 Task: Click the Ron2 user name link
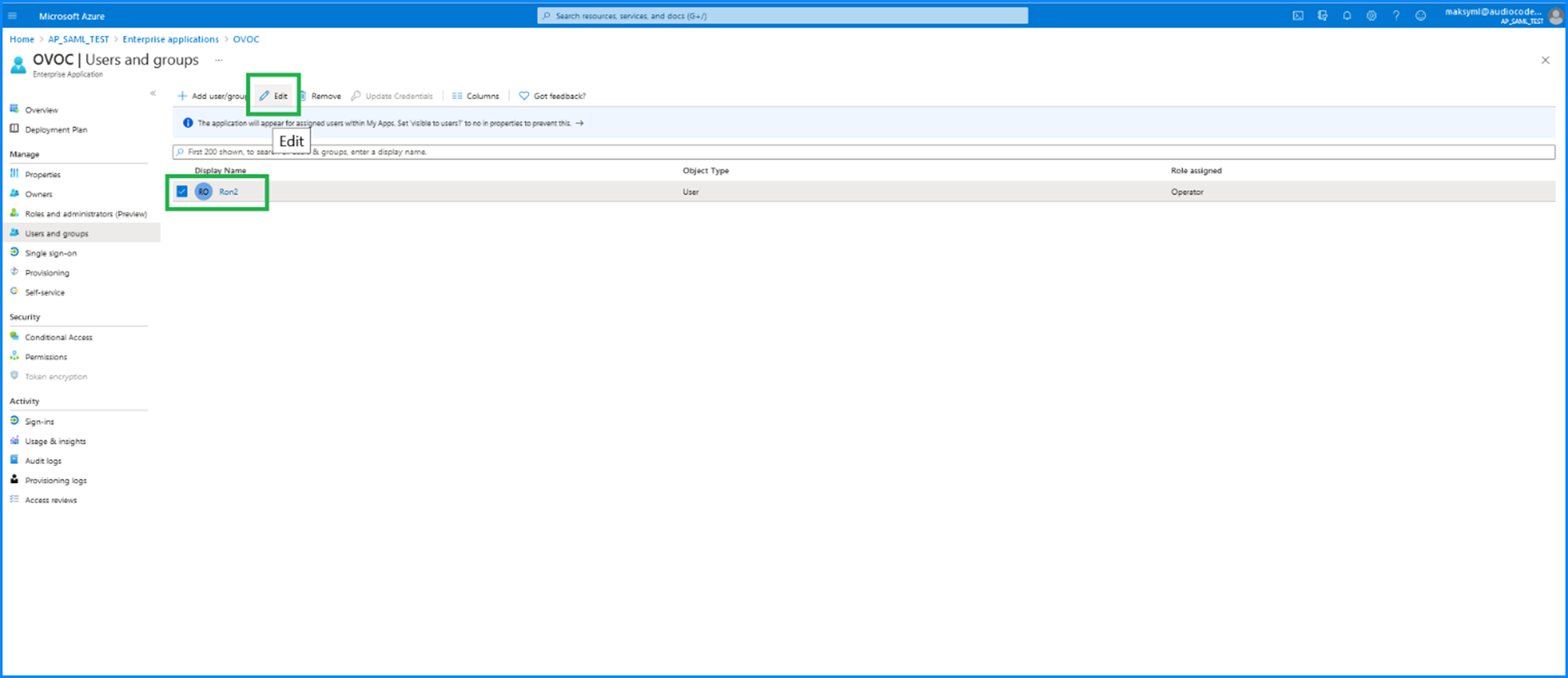[x=228, y=191]
